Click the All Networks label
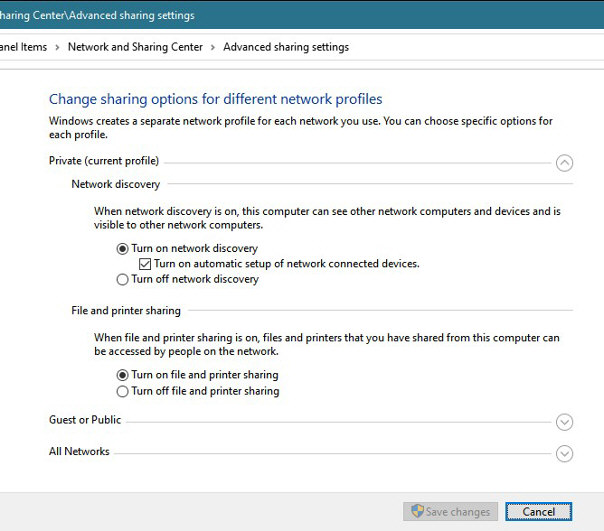The width and height of the screenshot is (604, 531). pyautogui.click(x=79, y=451)
